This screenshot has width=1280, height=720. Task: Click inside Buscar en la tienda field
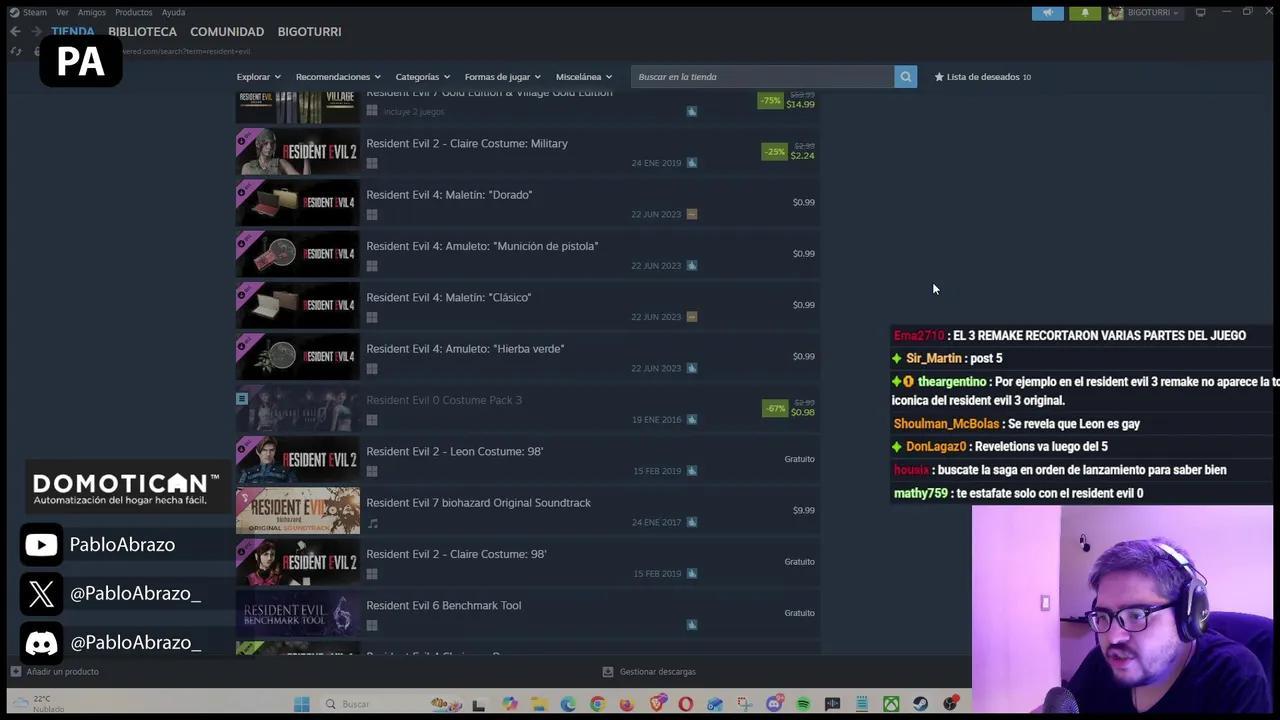762,77
